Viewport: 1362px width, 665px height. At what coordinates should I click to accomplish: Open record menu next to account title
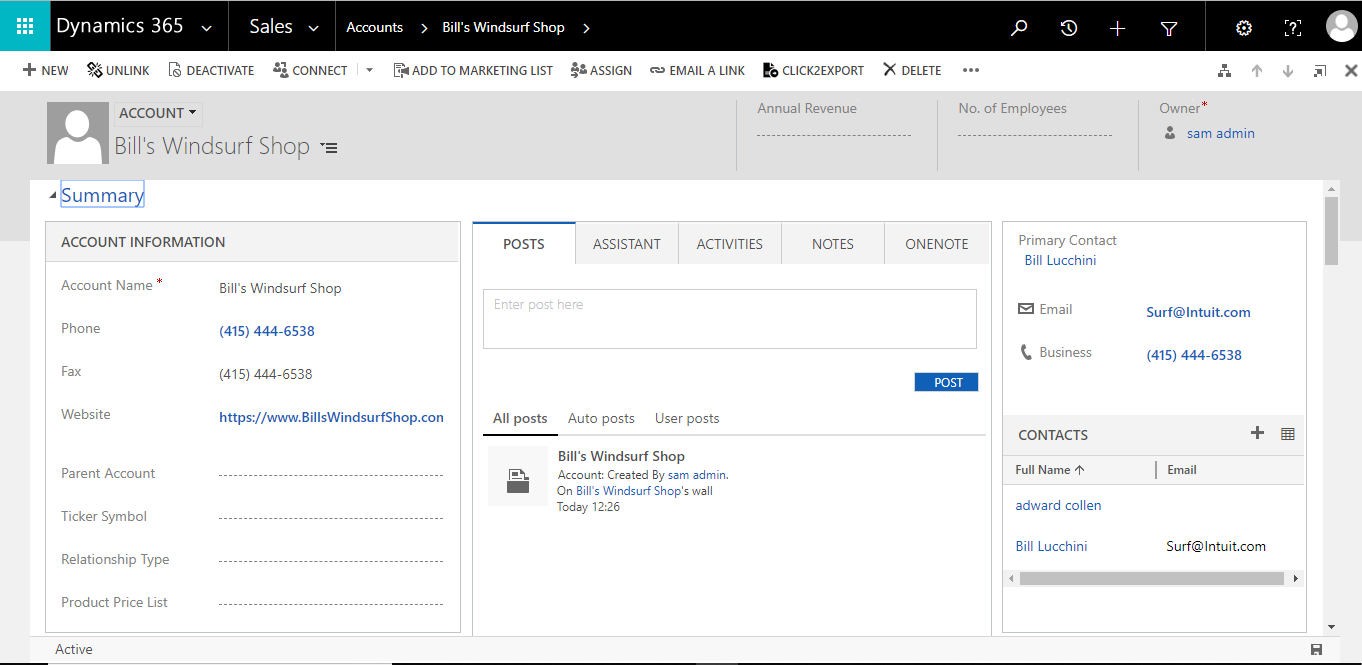pos(329,148)
